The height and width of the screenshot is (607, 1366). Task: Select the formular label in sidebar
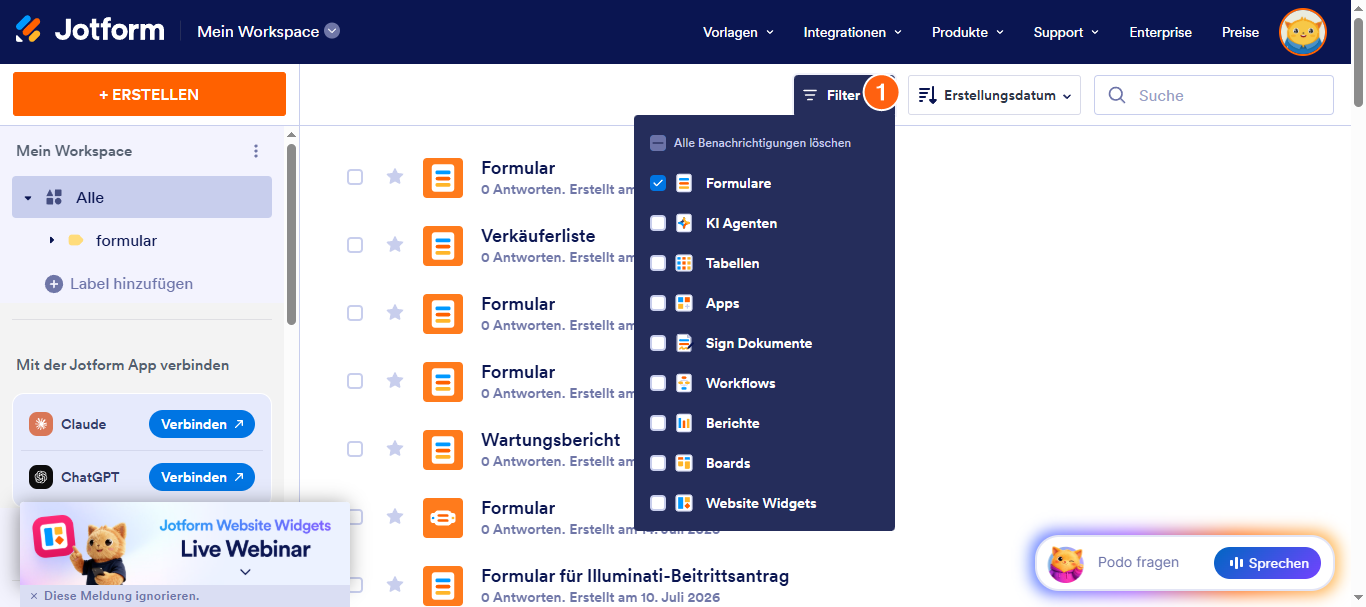(126, 240)
